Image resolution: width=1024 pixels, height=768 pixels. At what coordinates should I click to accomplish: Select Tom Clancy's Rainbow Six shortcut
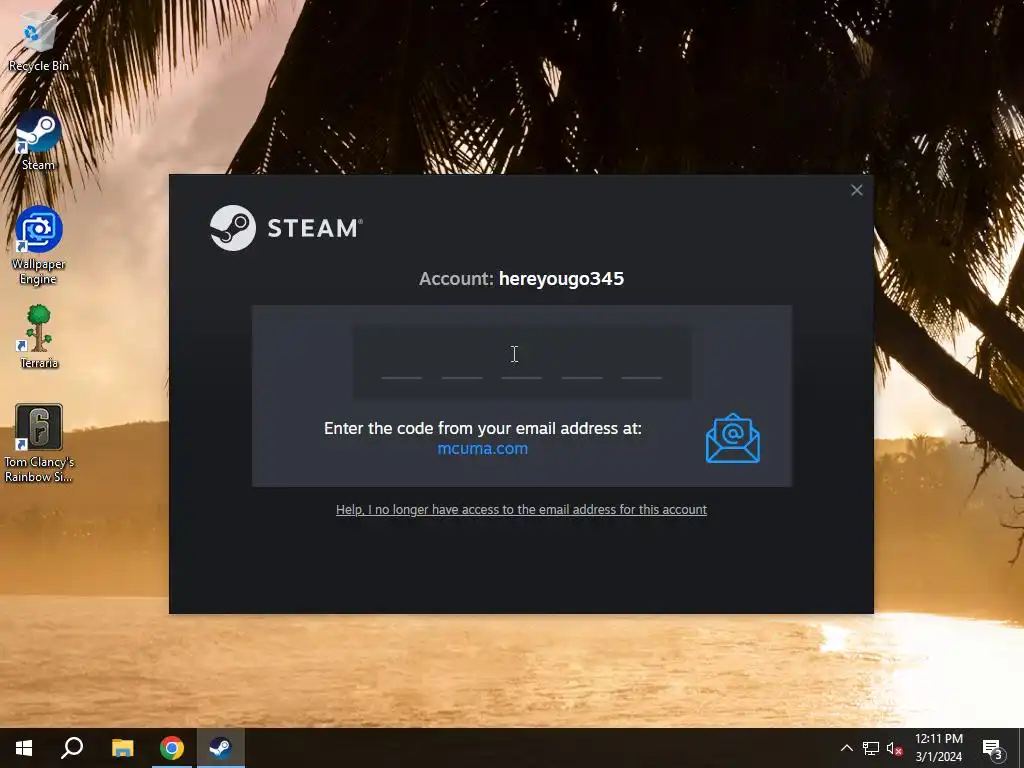[39, 443]
